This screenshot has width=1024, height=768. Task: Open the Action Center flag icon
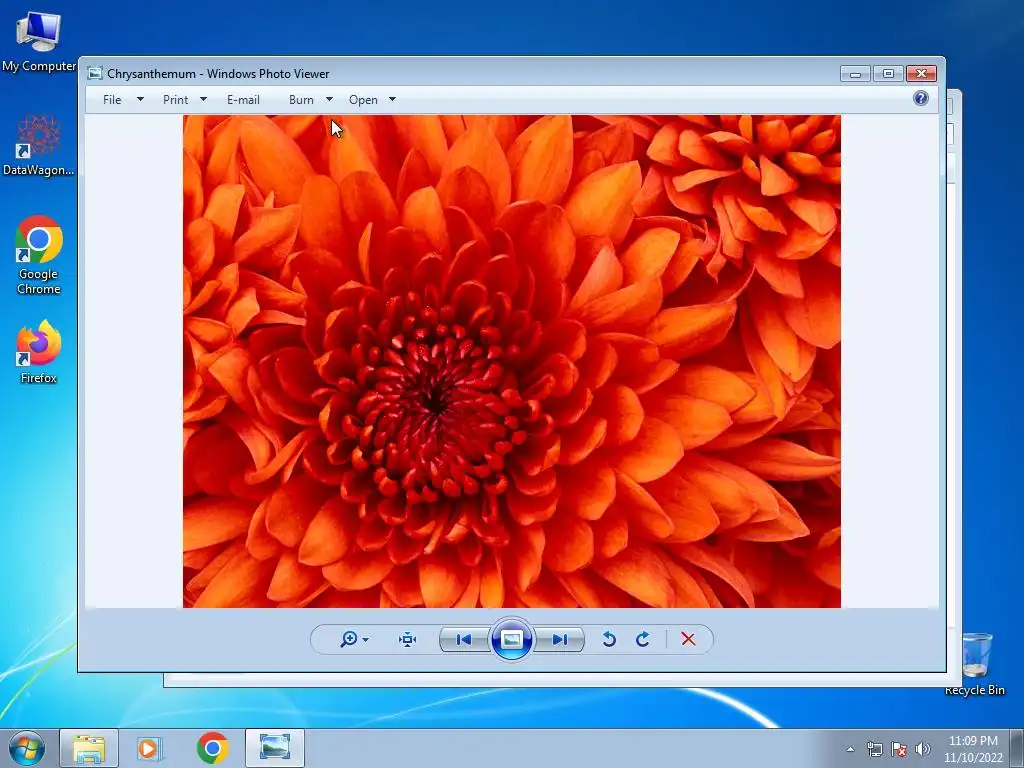(x=899, y=749)
